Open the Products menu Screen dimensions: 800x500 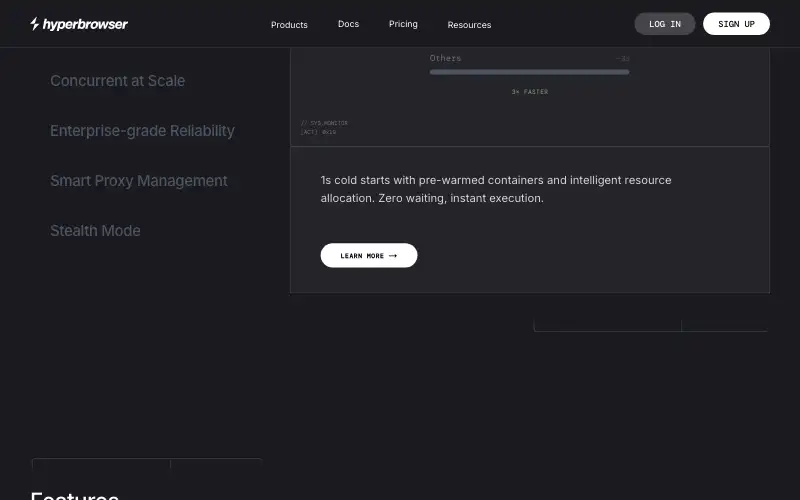coord(289,24)
